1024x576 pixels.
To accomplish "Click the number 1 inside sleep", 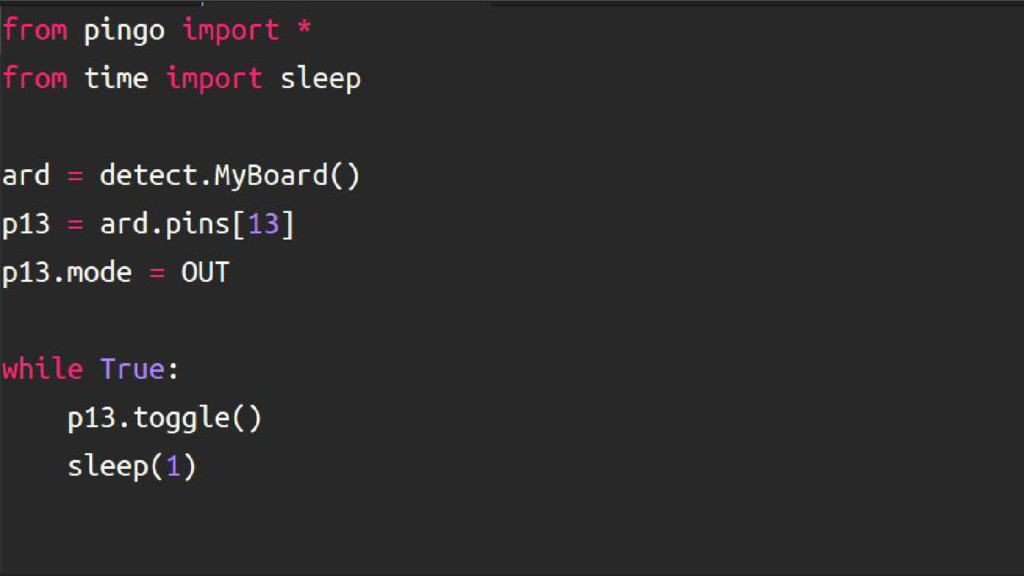I will click(173, 467).
